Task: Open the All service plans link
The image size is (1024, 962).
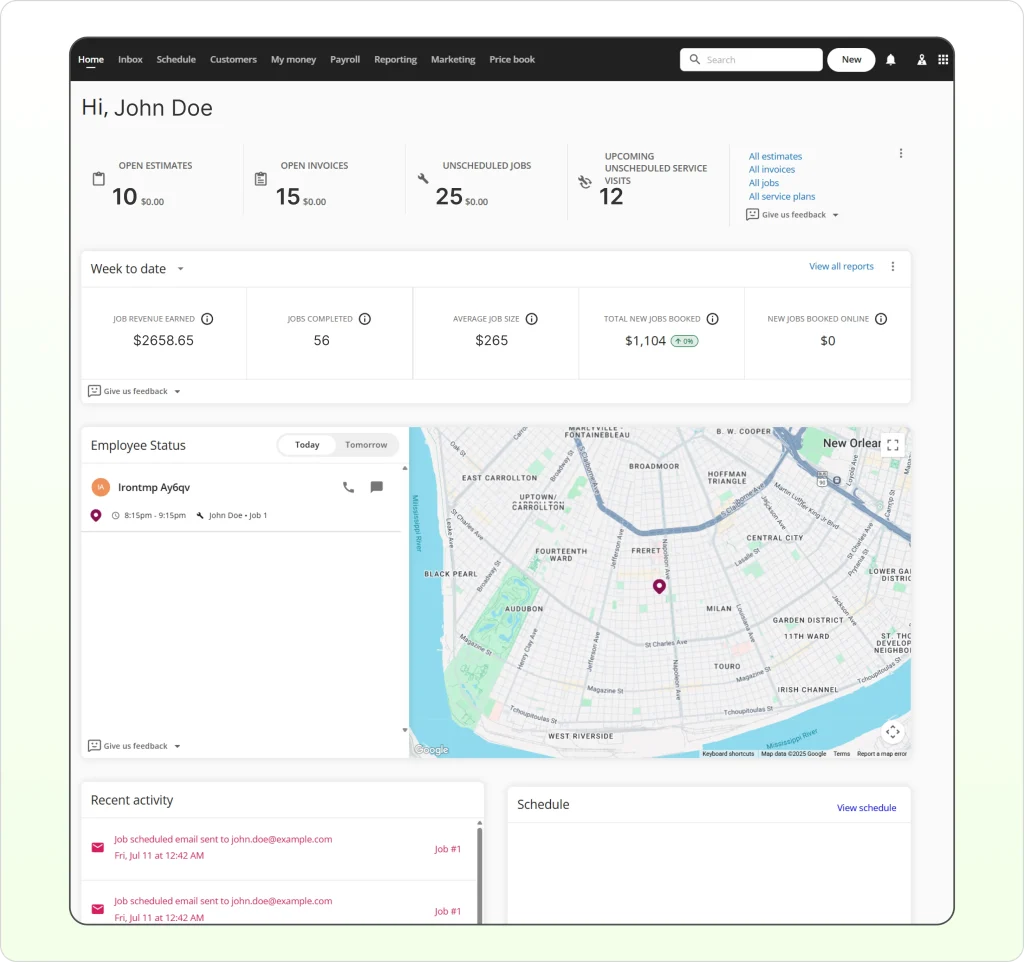Action: (x=782, y=197)
